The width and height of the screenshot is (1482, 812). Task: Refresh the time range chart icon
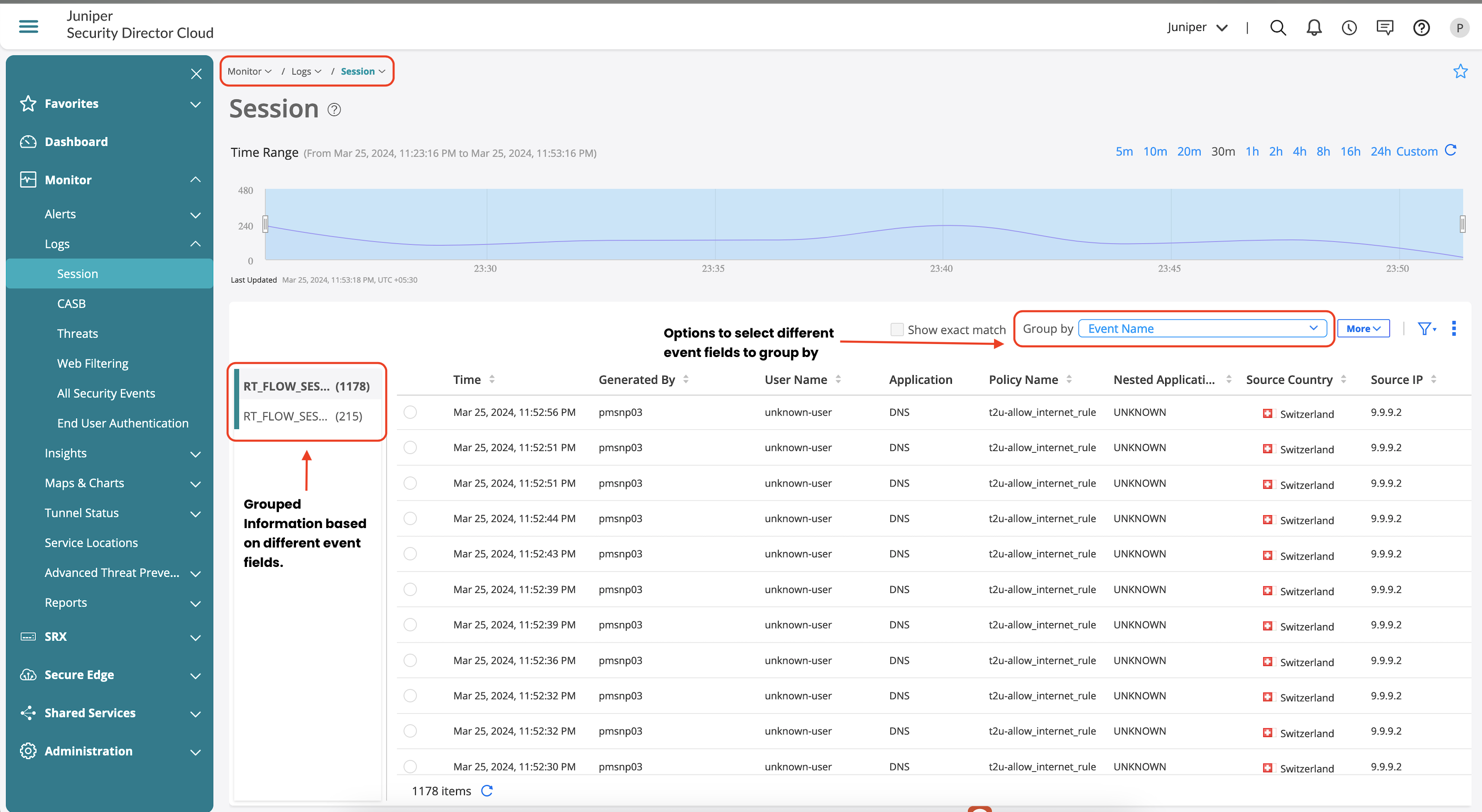1451,151
